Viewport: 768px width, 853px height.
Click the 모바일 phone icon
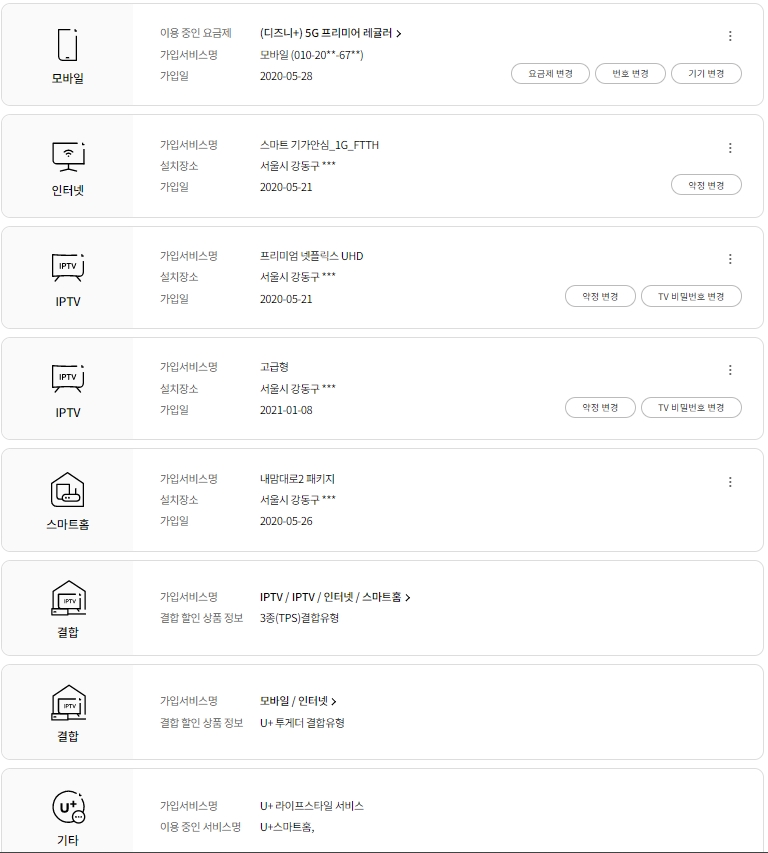click(67, 45)
